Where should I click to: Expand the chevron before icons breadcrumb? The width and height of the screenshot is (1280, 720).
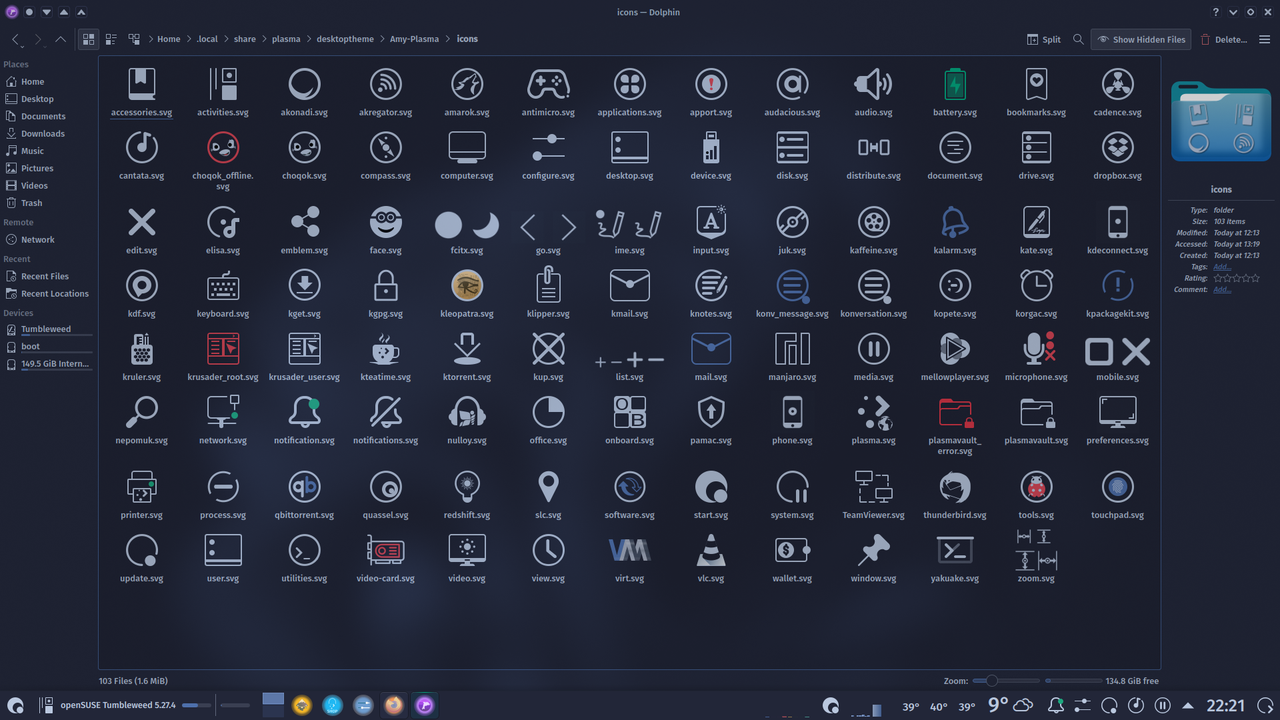coord(448,39)
